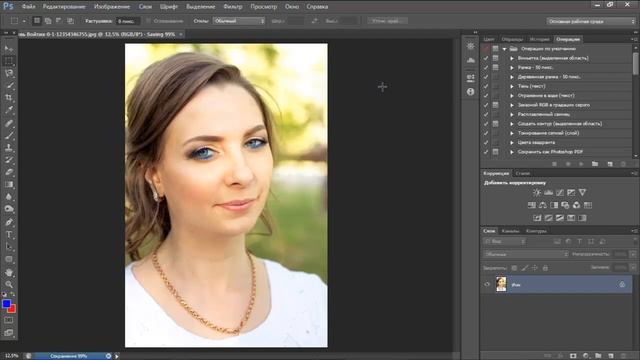Click the Уточн. край button

(387, 21)
